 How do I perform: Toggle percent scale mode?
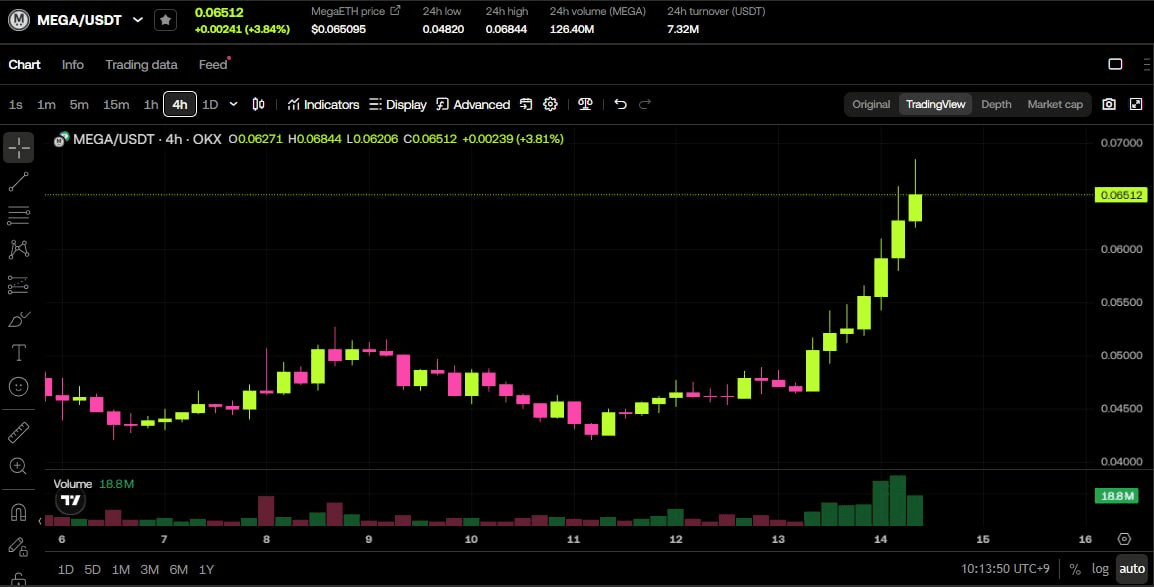1075,569
